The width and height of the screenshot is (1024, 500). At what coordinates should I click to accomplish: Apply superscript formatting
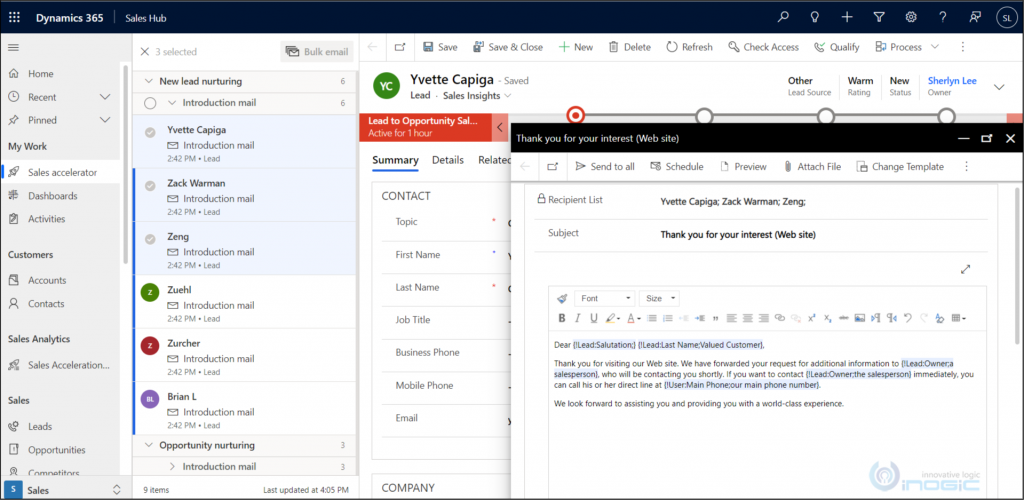(x=812, y=319)
